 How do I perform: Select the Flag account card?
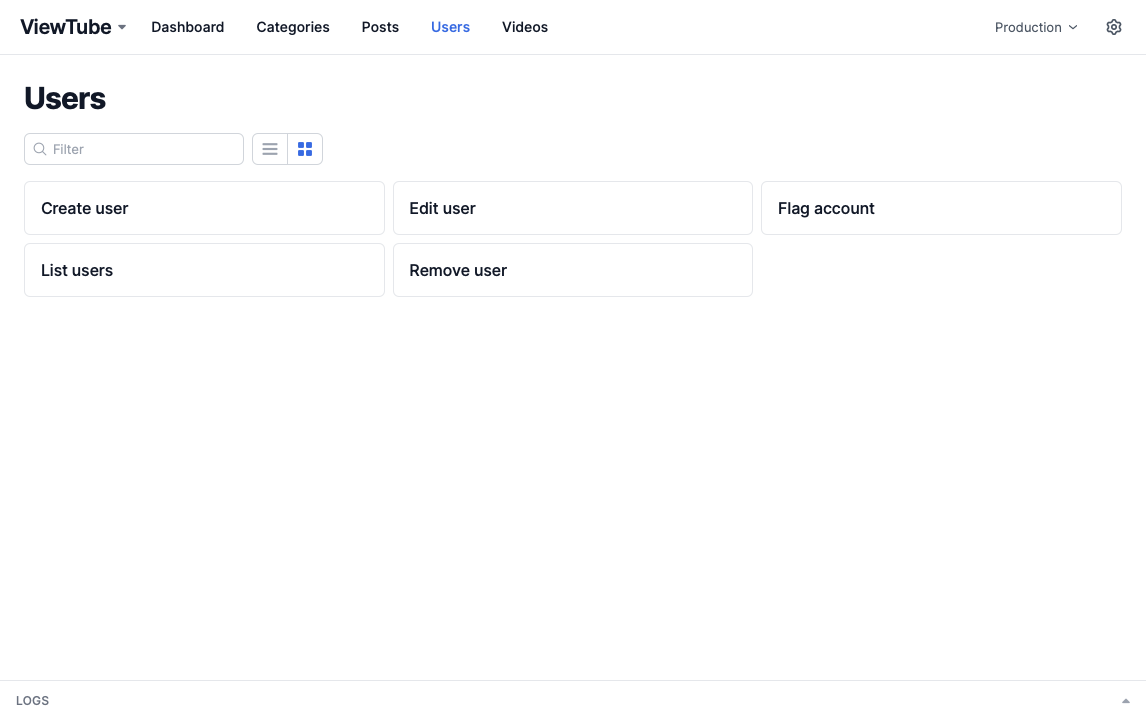point(941,208)
